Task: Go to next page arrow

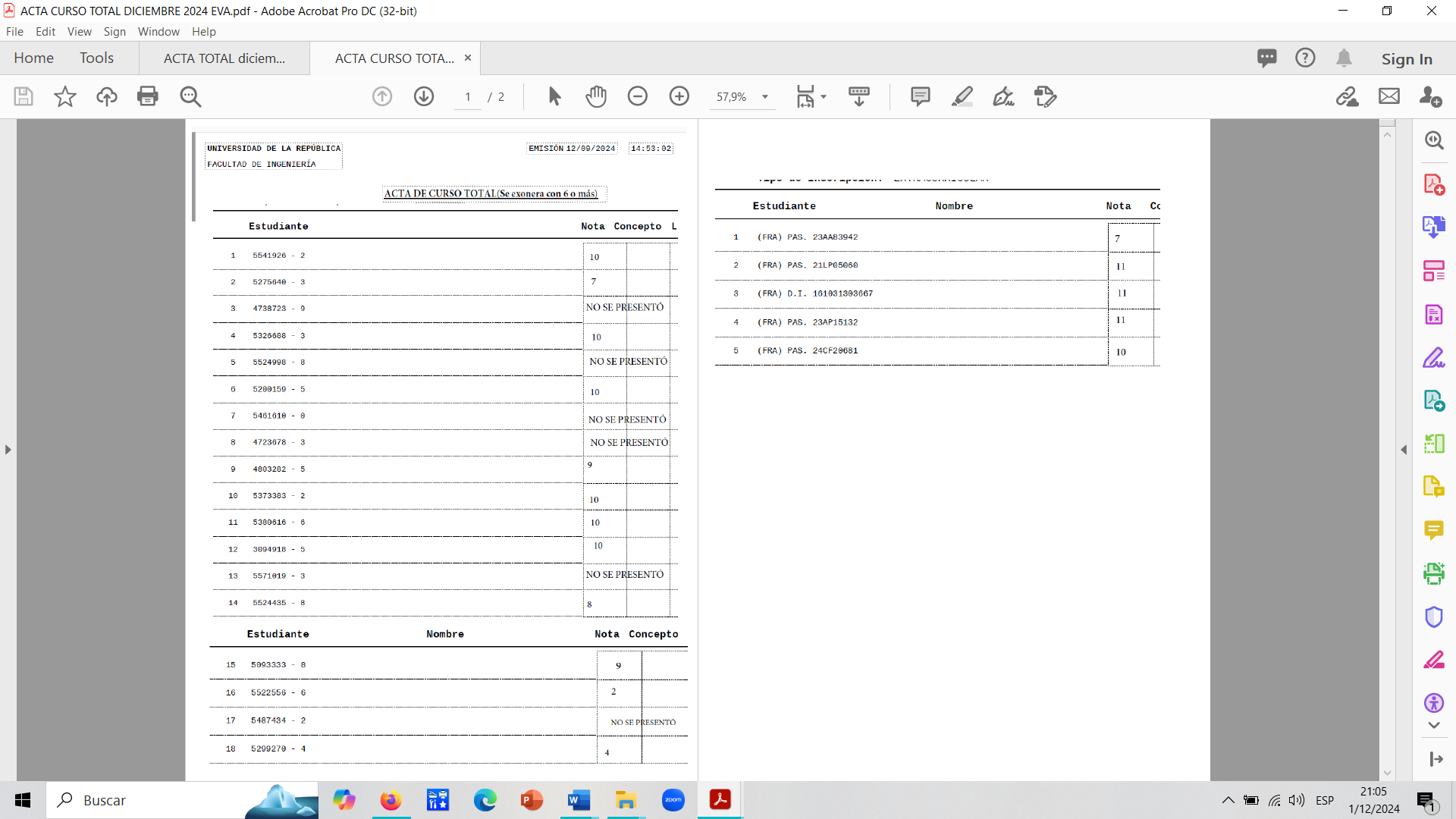Action: pyautogui.click(x=424, y=96)
